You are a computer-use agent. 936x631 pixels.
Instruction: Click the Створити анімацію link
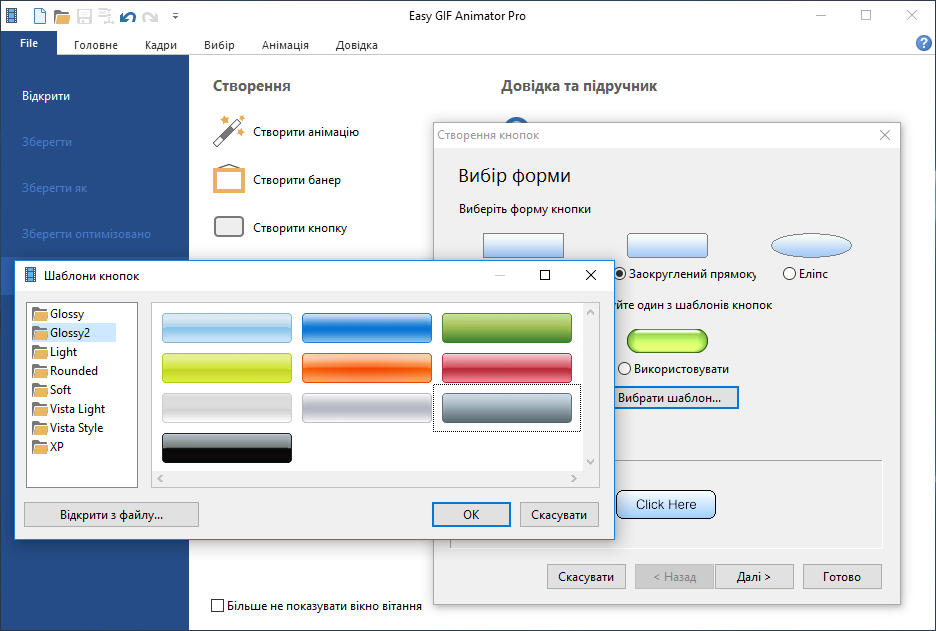point(306,132)
